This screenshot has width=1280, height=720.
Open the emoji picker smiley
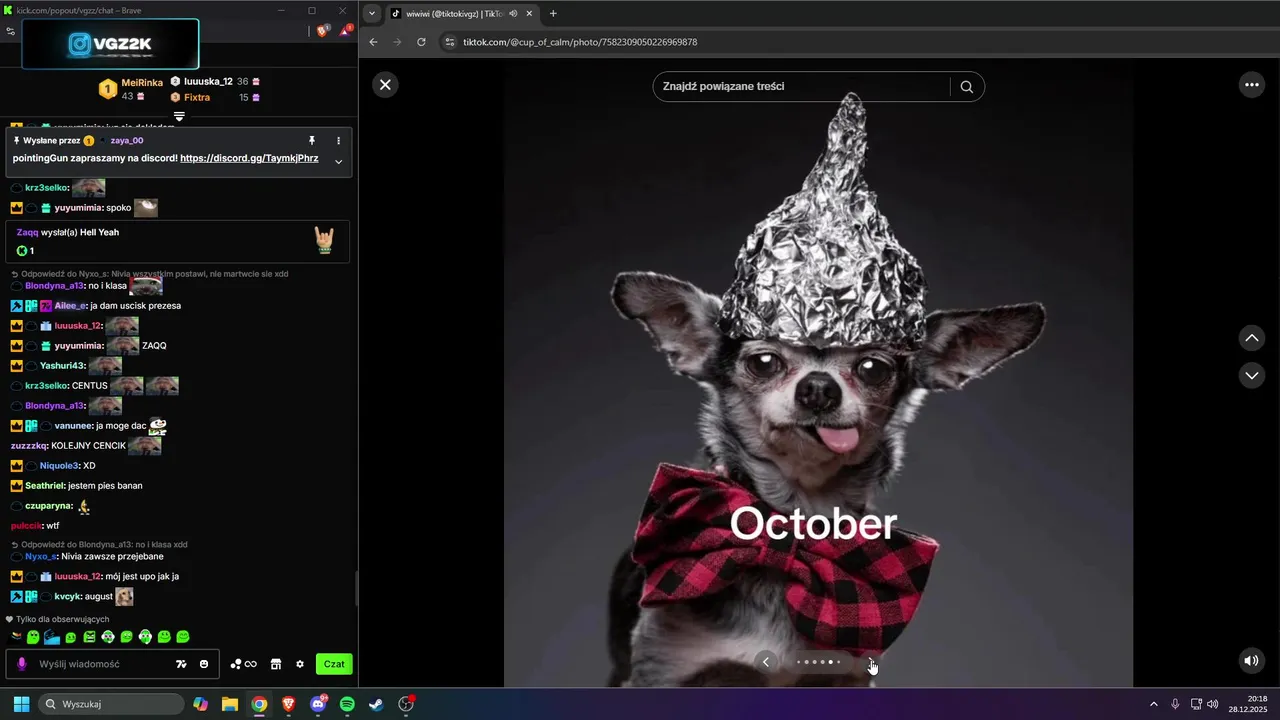(204, 664)
